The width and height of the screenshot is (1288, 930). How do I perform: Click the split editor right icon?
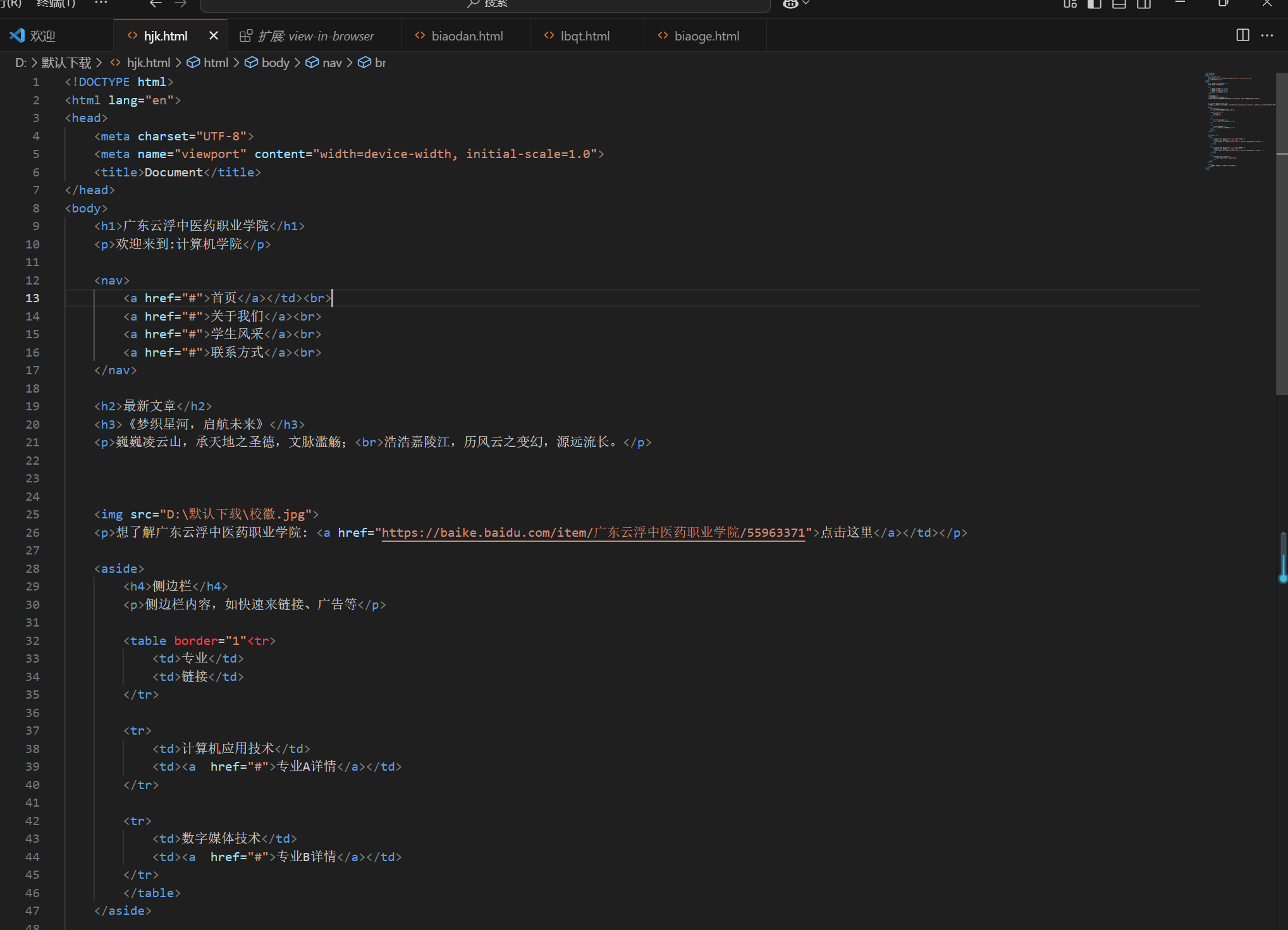pos(1242,35)
